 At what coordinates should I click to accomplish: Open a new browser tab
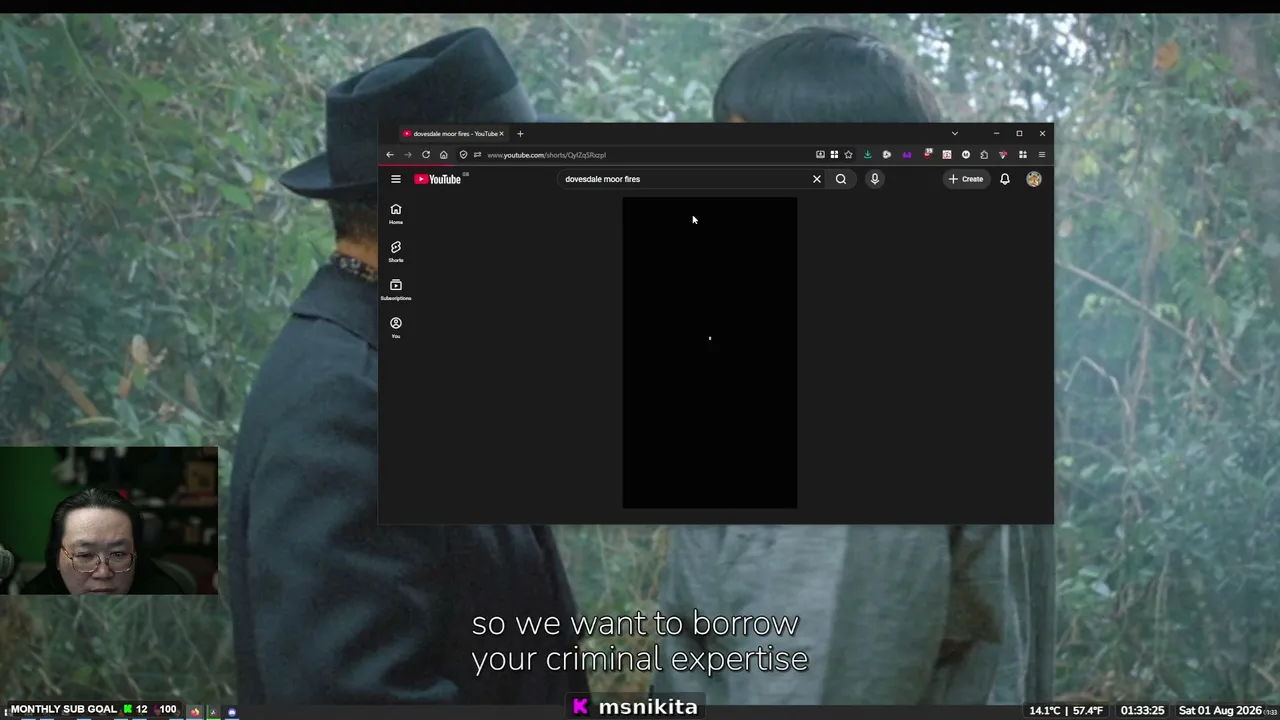point(520,133)
